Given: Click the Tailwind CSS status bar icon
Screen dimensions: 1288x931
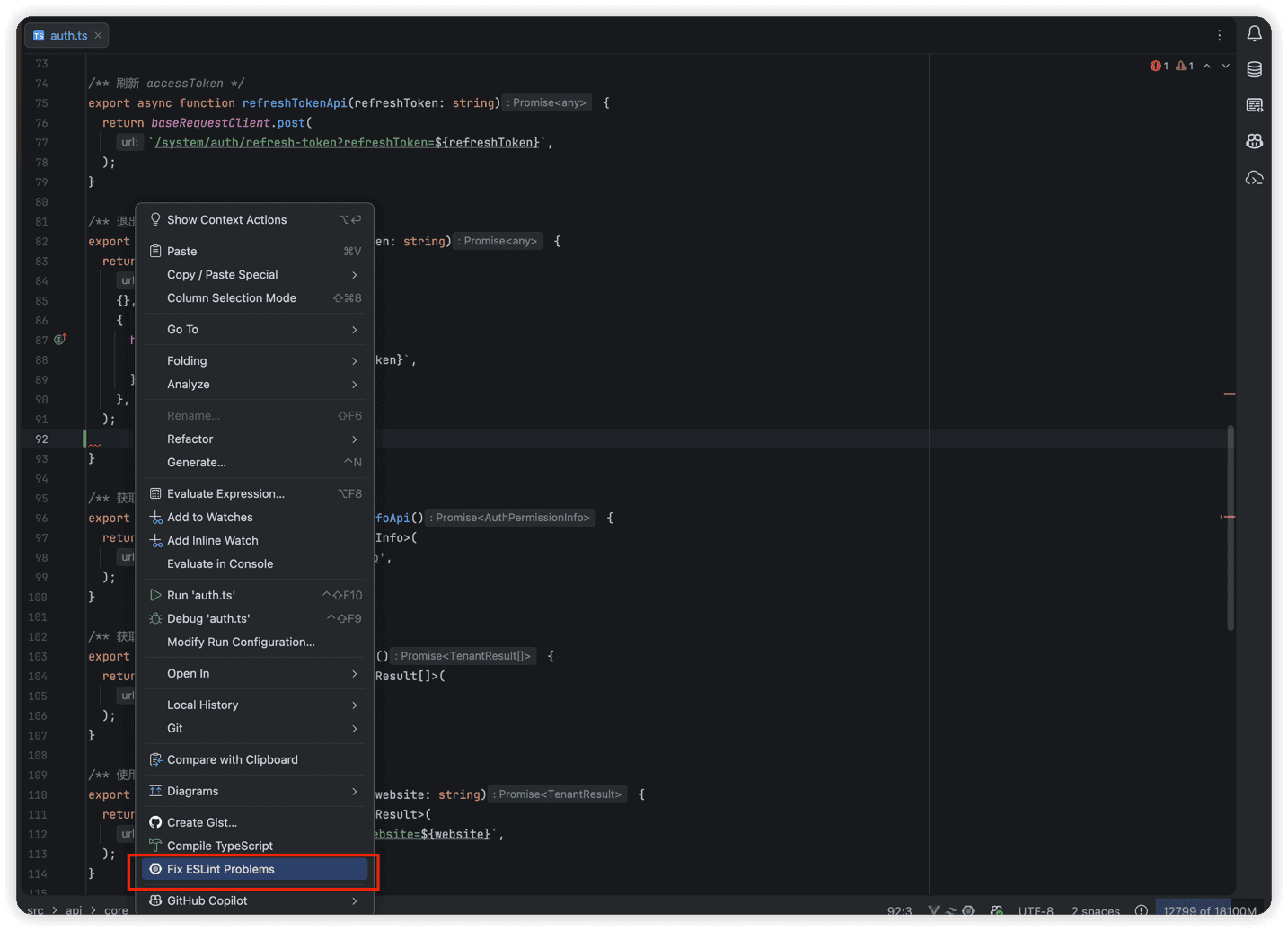Looking at the screenshot, I should pos(950,910).
